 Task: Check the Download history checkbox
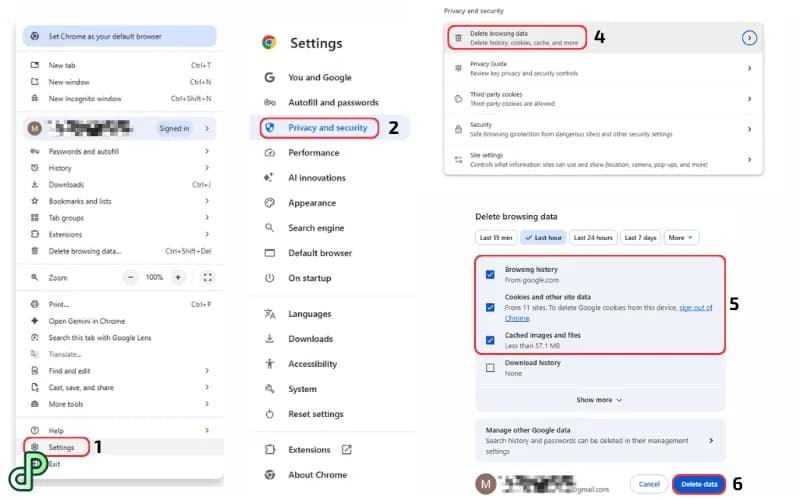tap(490, 368)
